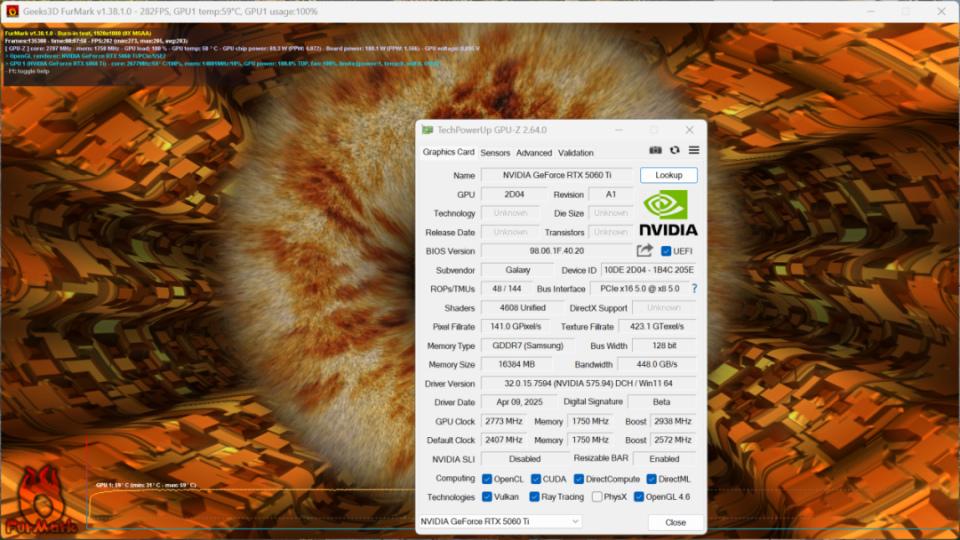Click the GPU-Z screenshot camera icon

(655, 150)
